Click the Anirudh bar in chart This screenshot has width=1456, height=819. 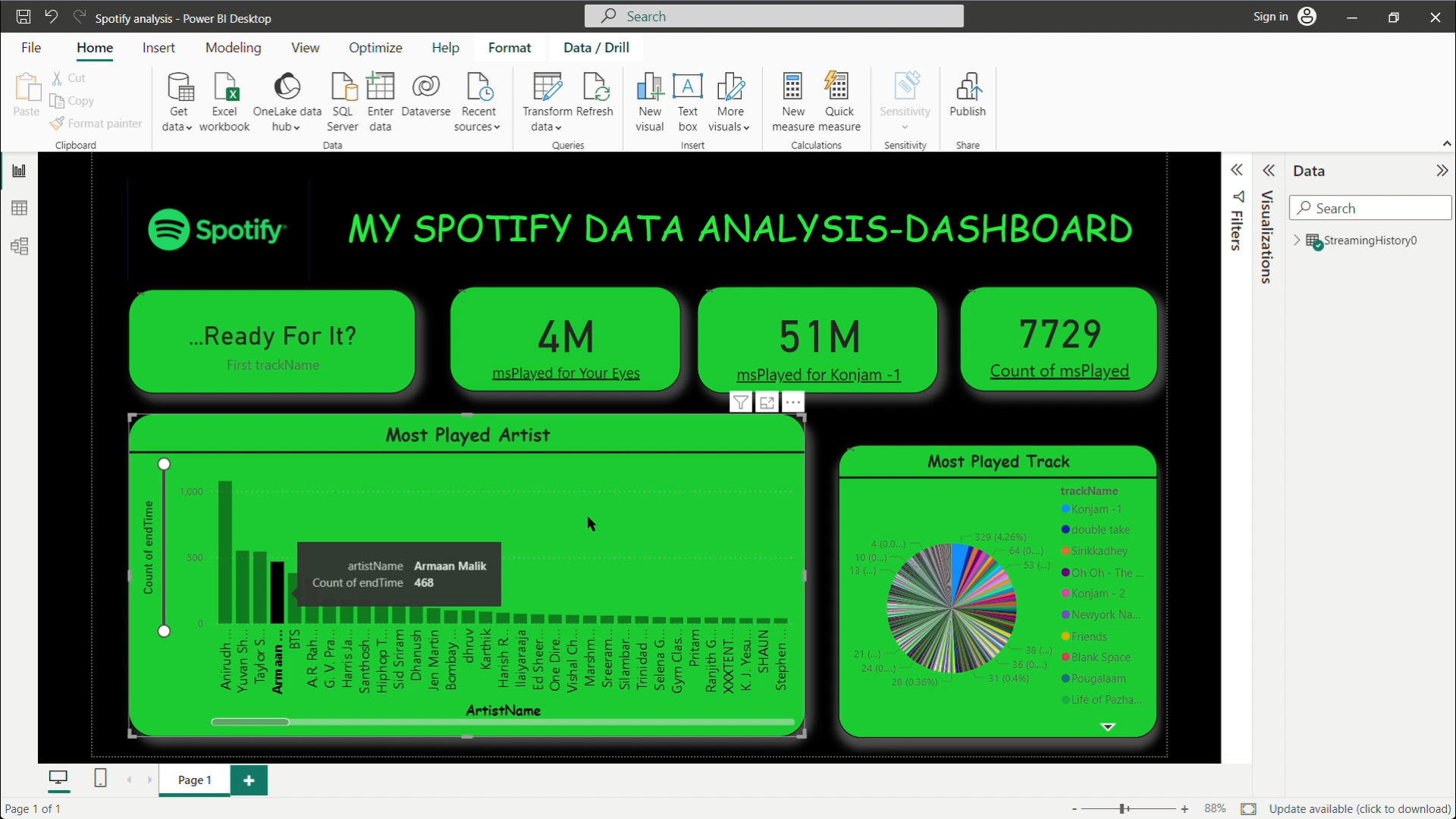[x=225, y=551]
